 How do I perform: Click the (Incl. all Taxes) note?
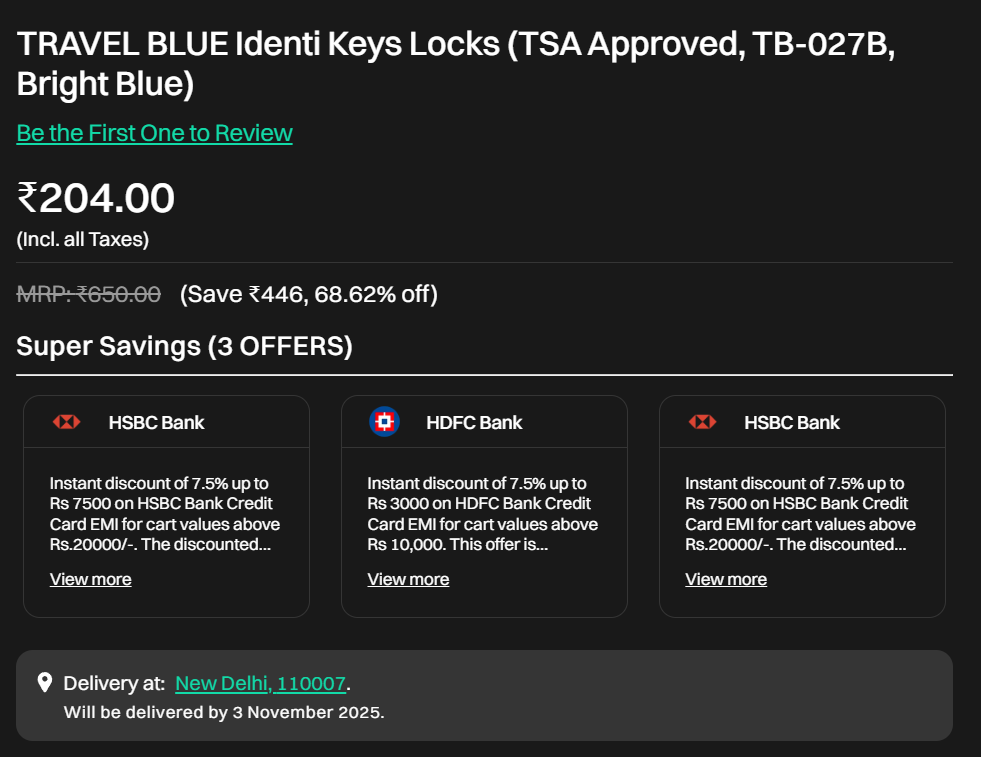coord(82,240)
